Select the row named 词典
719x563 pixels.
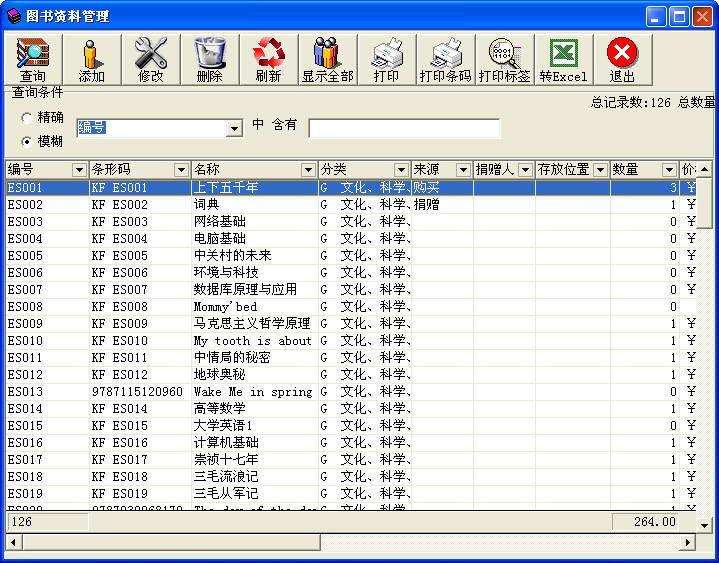click(x=351, y=204)
